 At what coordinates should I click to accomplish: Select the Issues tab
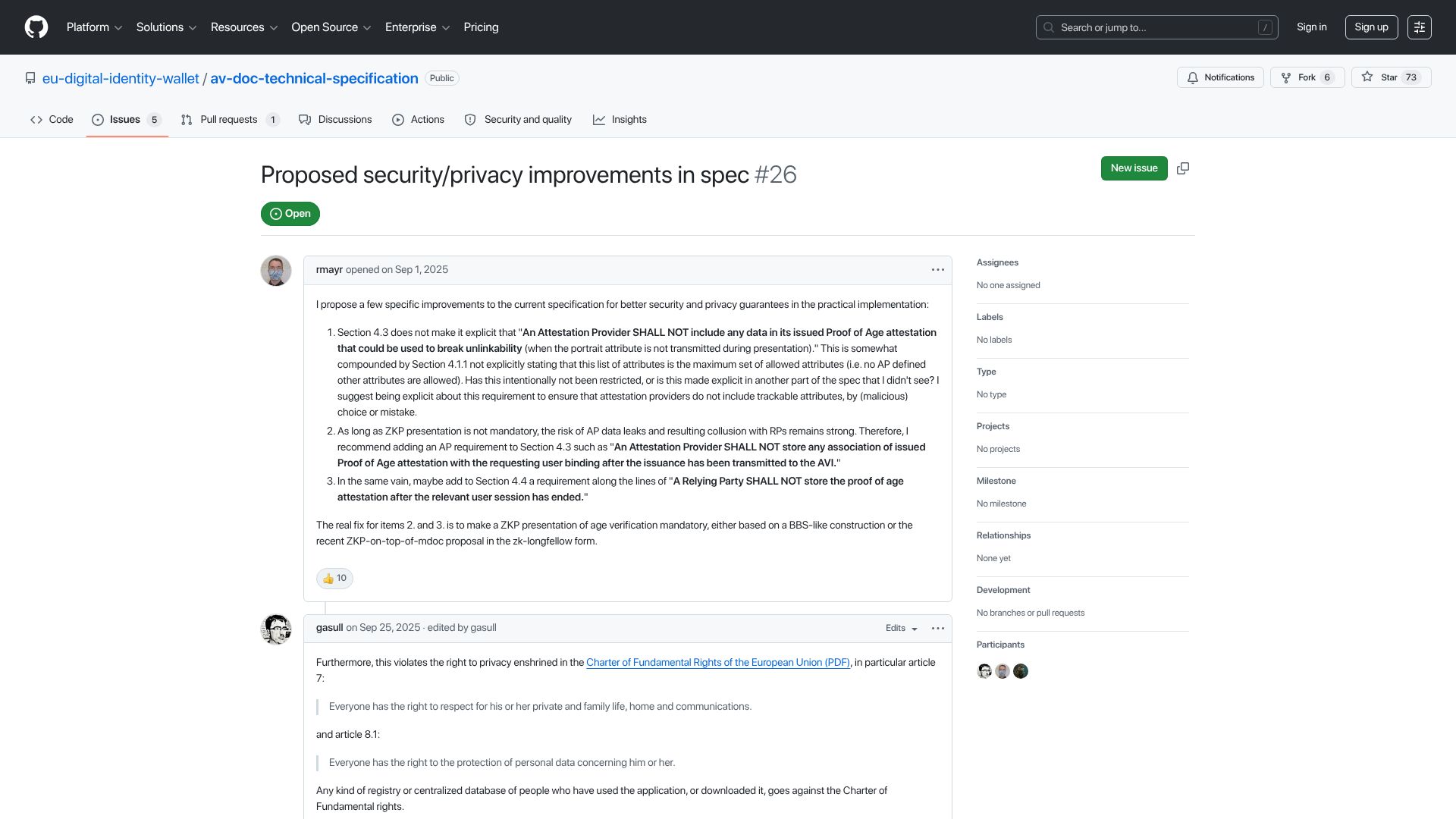[127, 120]
